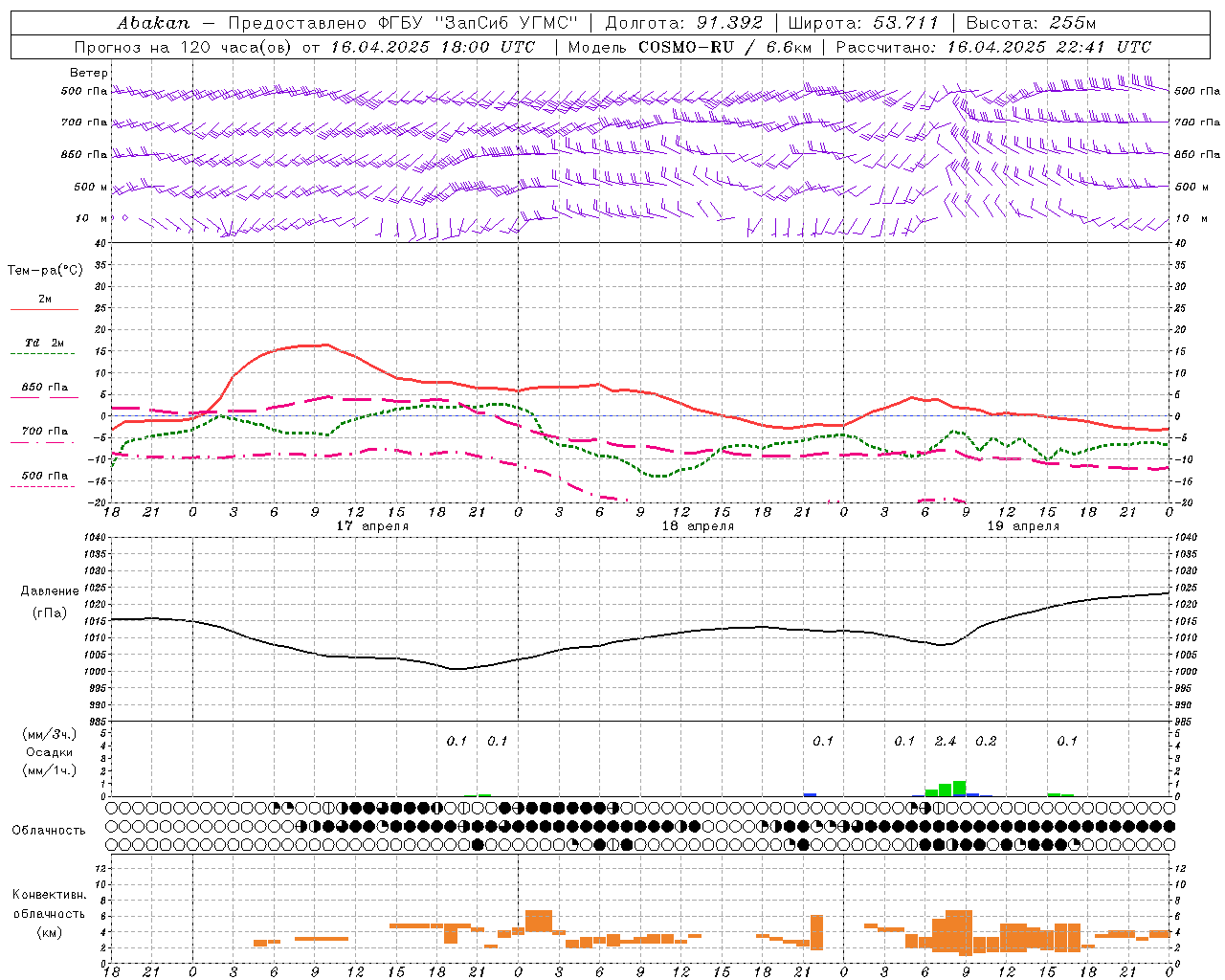Click the "Тем-ра(°C)" temperature label
Screen dimensions: 1225x980
point(45,271)
